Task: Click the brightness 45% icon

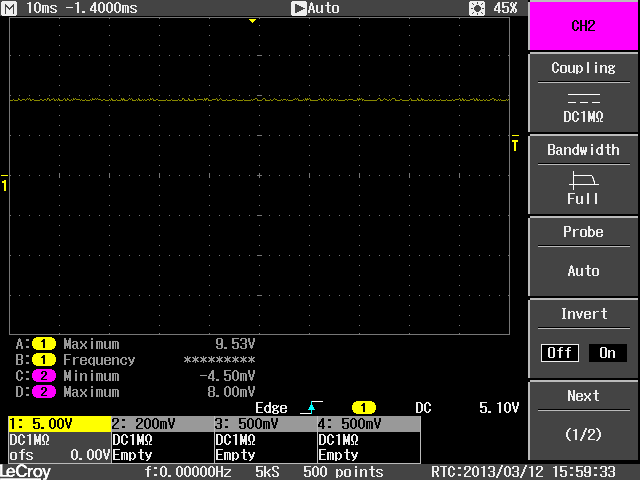Action: [x=477, y=8]
